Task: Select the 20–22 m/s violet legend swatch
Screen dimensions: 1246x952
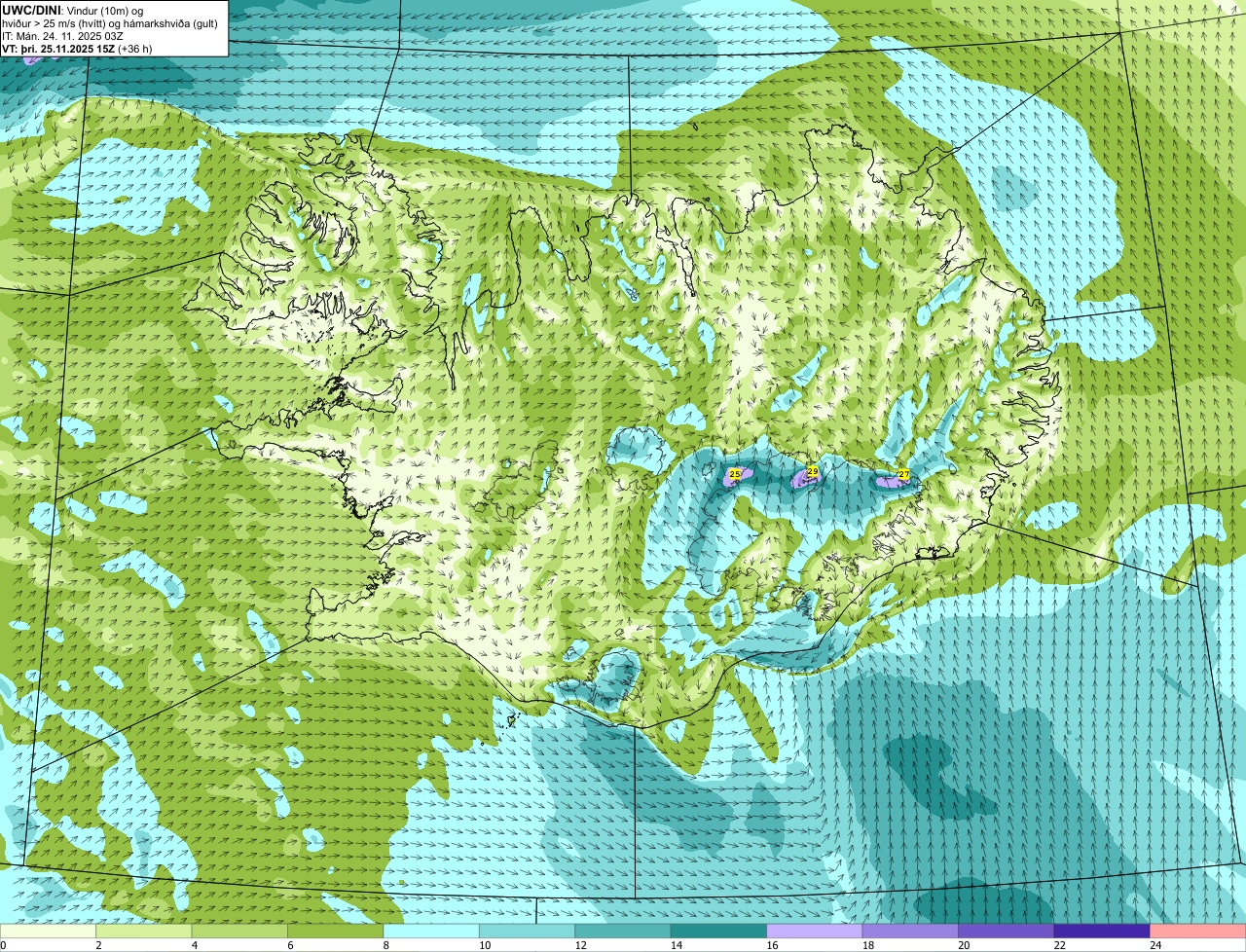Action: [1007, 931]
